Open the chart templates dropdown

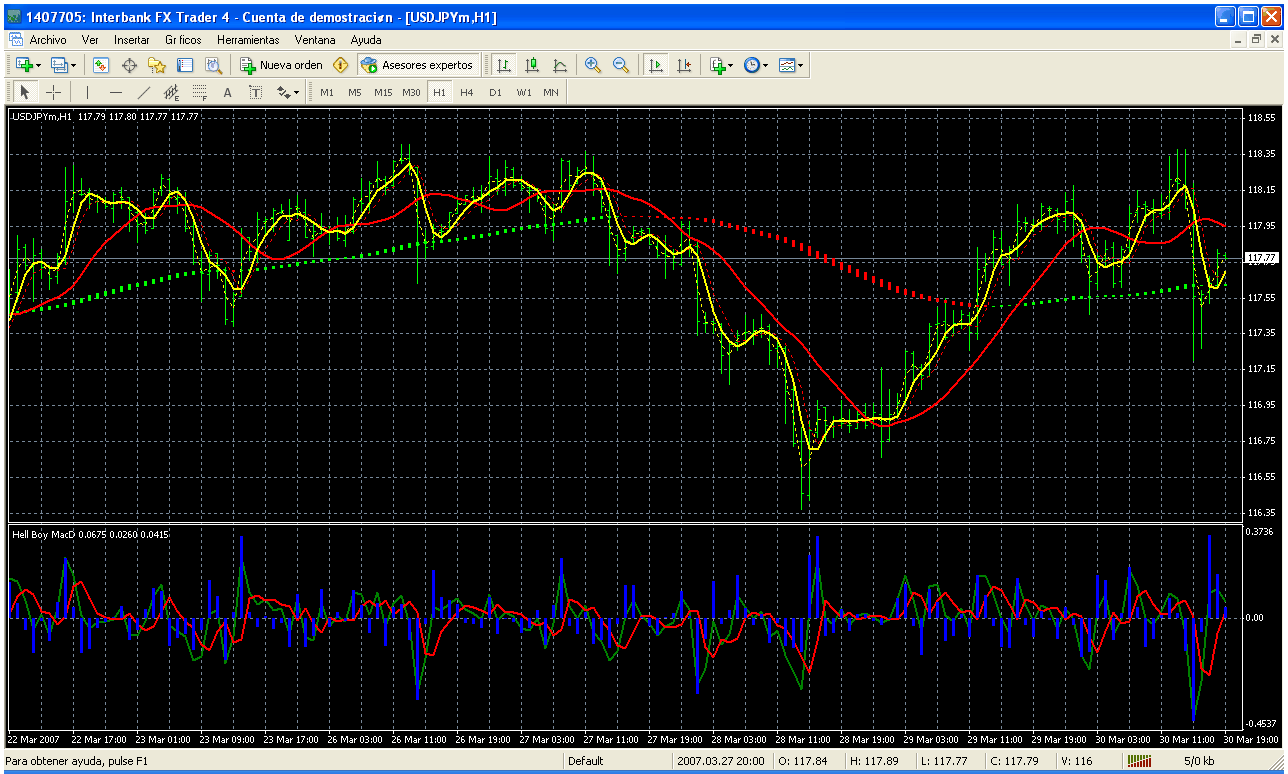pyautogui.click(x=791, y=65)
